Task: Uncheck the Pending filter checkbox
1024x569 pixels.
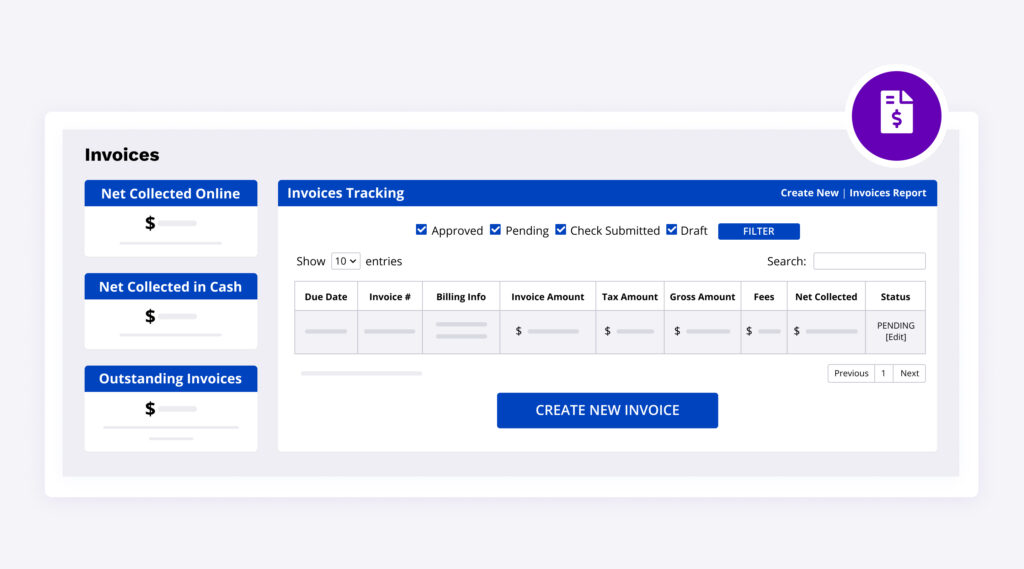Action: (x=495, y=230)
